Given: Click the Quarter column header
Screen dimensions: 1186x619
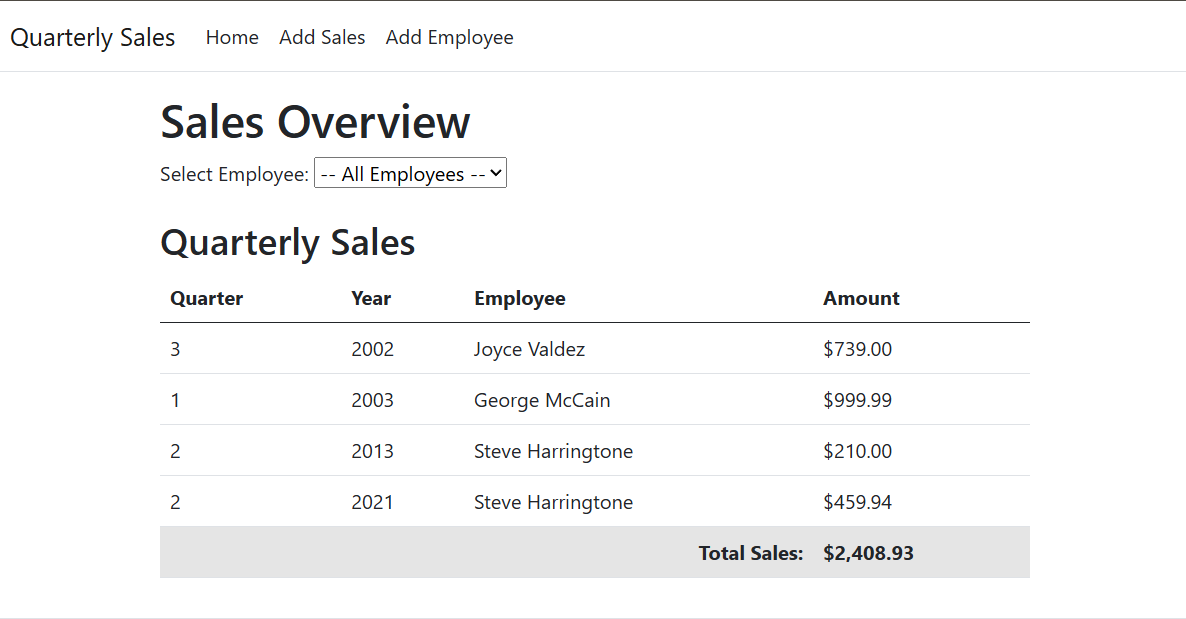Looking at the screenshot, I should coord(206,298).
